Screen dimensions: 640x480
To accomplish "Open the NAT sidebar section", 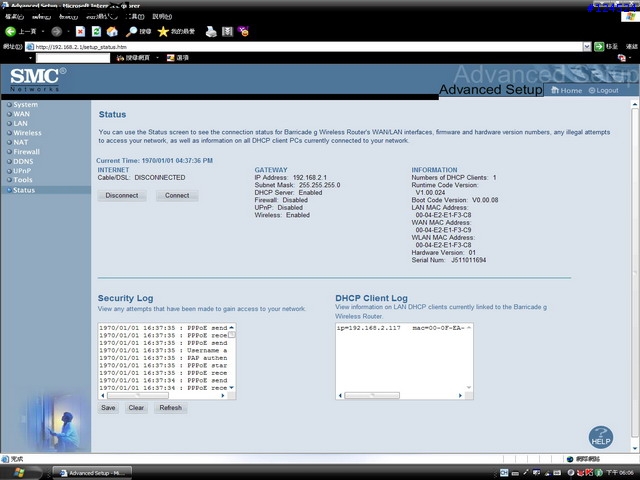I will (20, 142).
